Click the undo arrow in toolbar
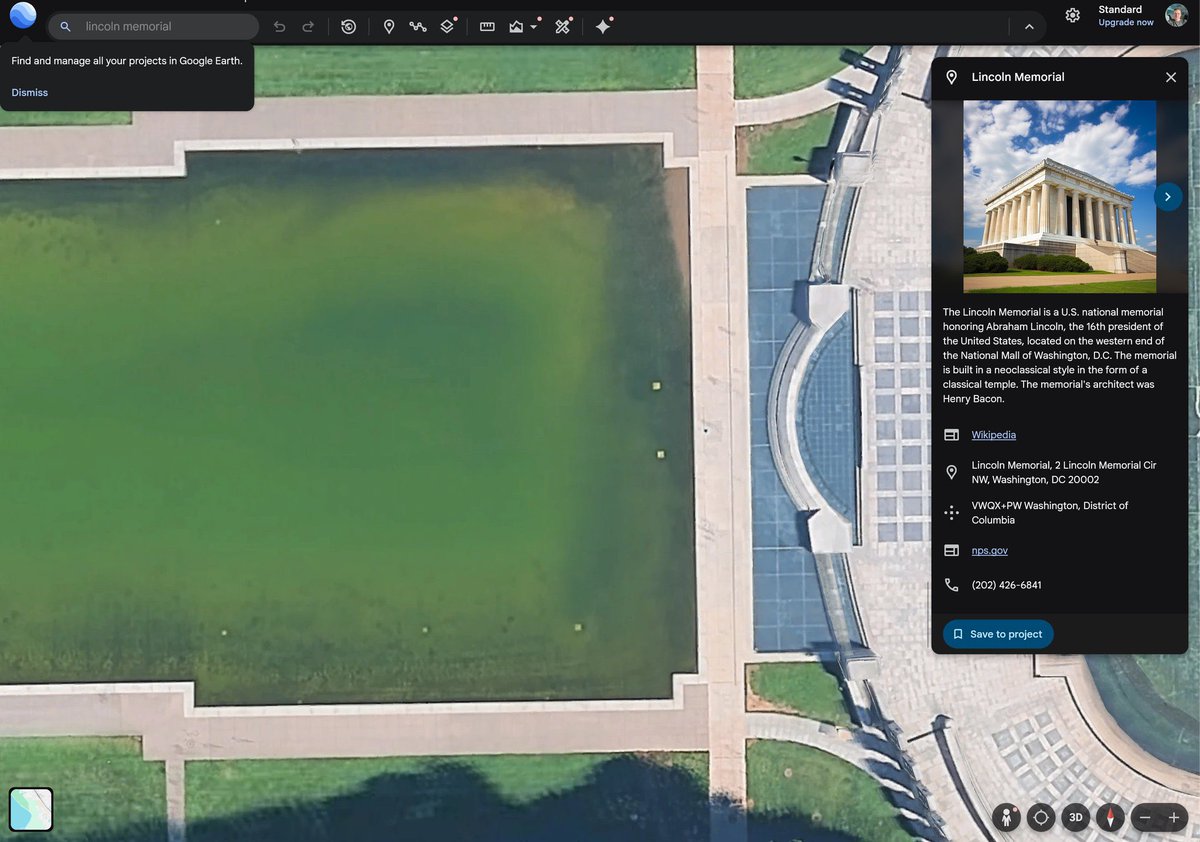Screen dimensions: 1200x842 click(280, 27)
